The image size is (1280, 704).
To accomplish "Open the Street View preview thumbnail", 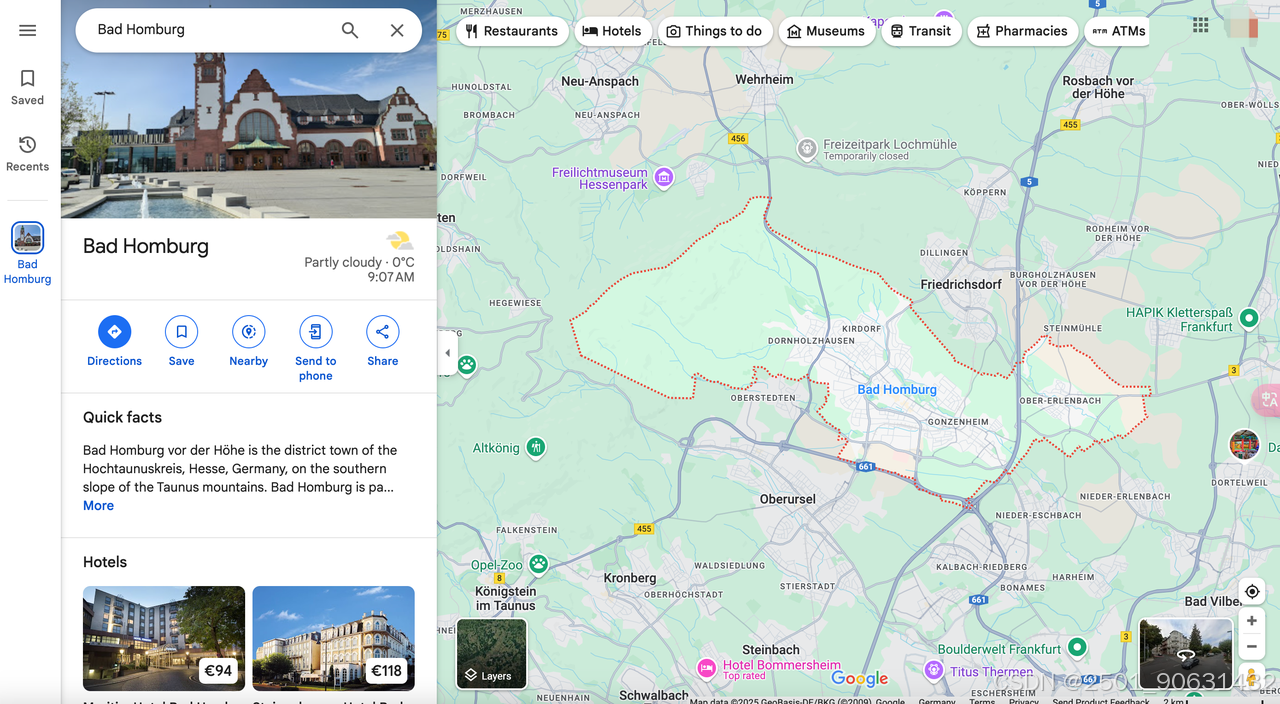I will pos(1186,654).
